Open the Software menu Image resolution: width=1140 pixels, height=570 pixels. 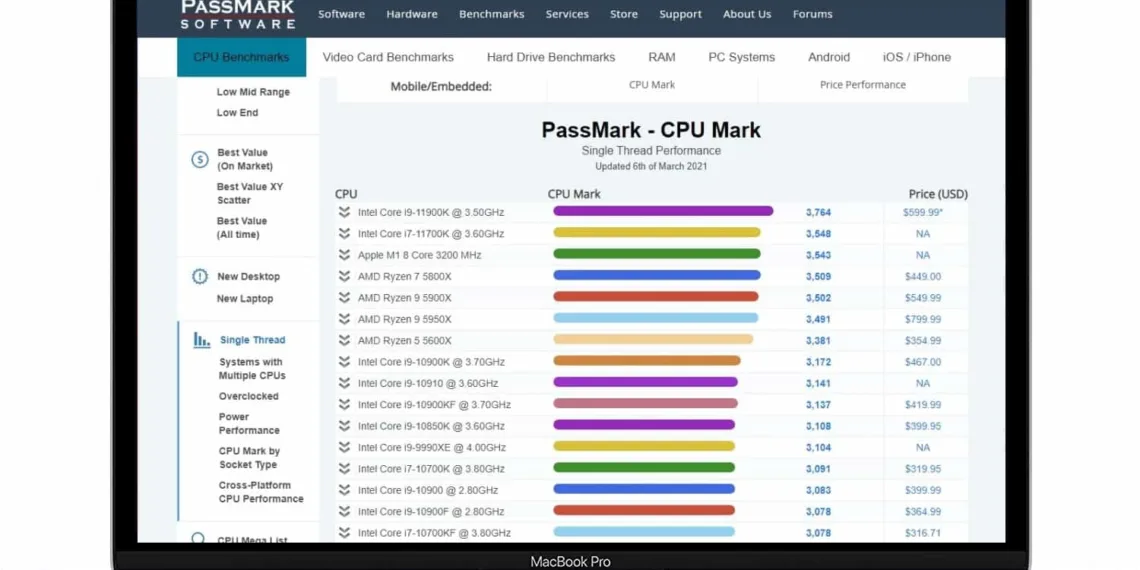coord(342,14)
